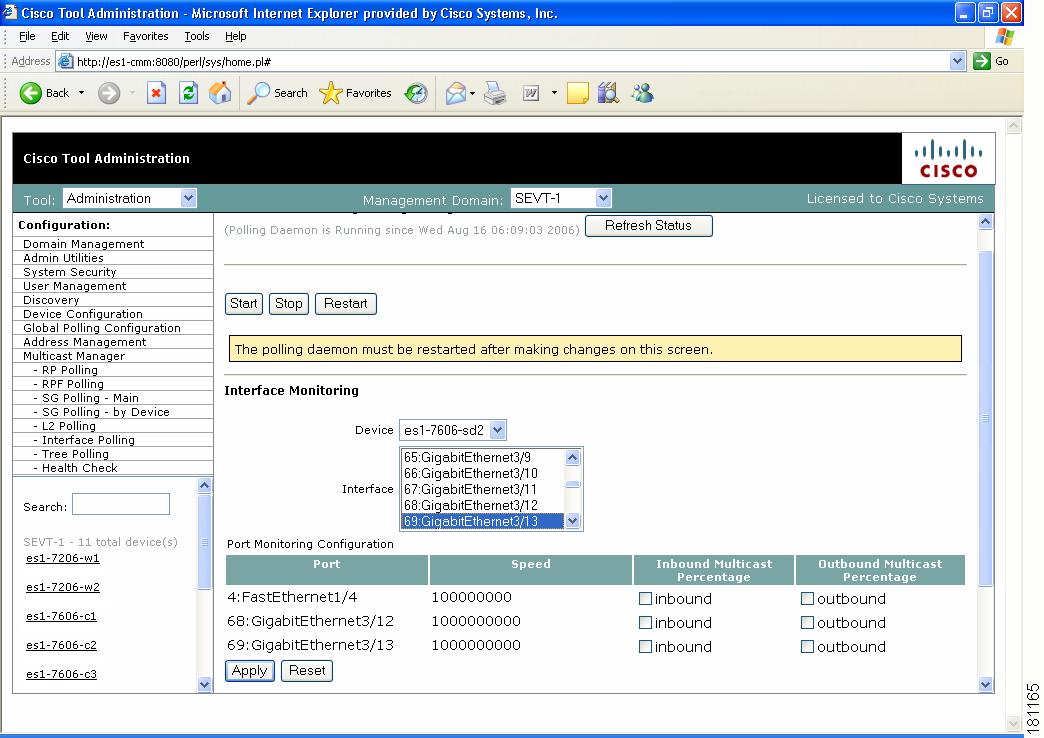Open the Favorites menu

(145, 36)
